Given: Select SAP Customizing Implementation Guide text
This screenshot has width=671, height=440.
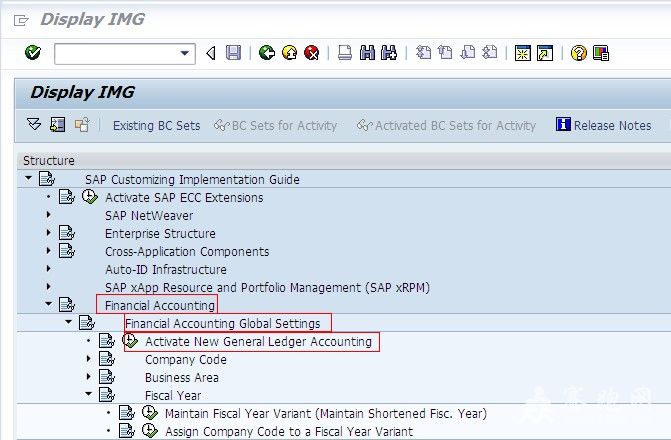Looking at the screenshot, I should [x=192, y=179].
